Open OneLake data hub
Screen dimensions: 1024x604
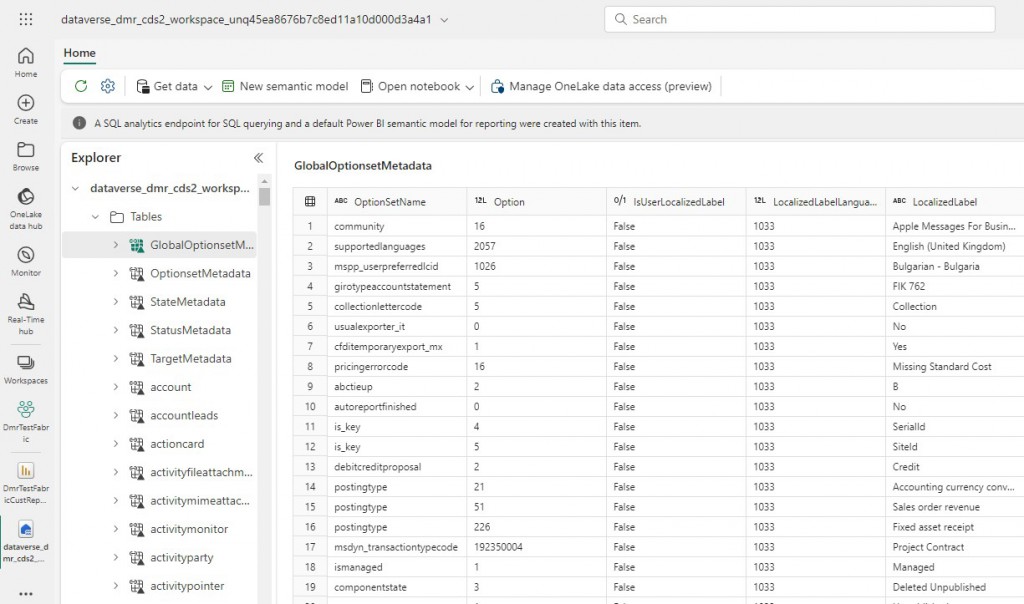tap(25, 209)
